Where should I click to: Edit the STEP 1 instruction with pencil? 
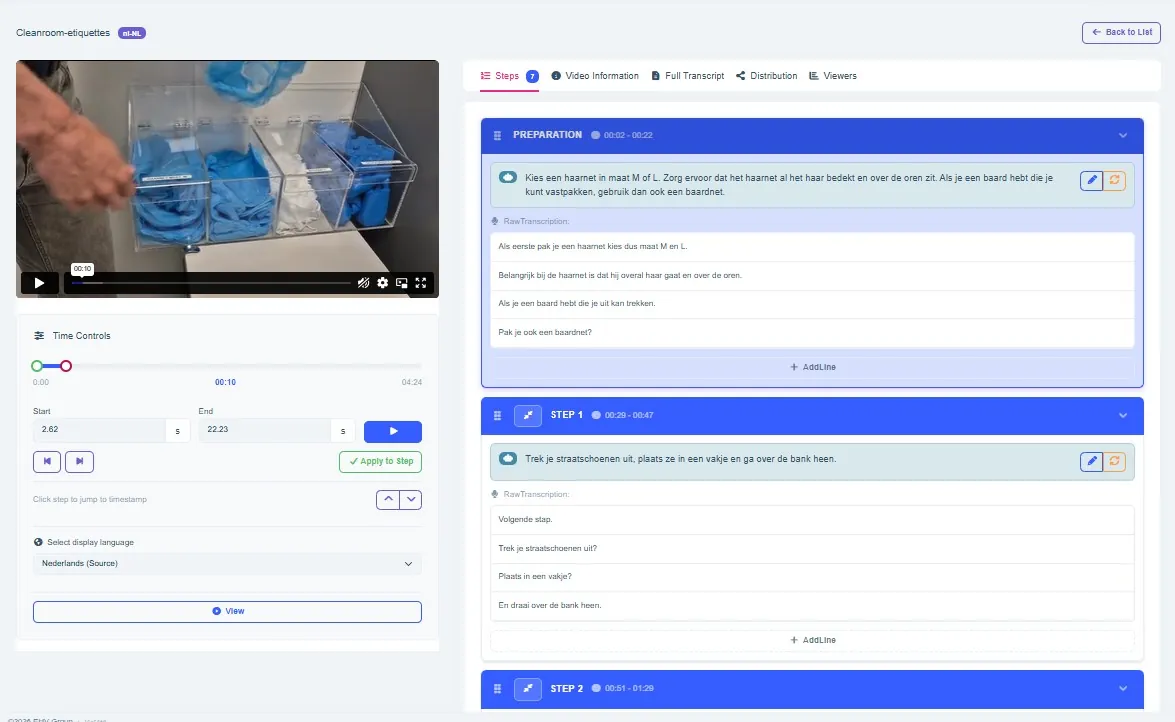(x=1092, y=461)
